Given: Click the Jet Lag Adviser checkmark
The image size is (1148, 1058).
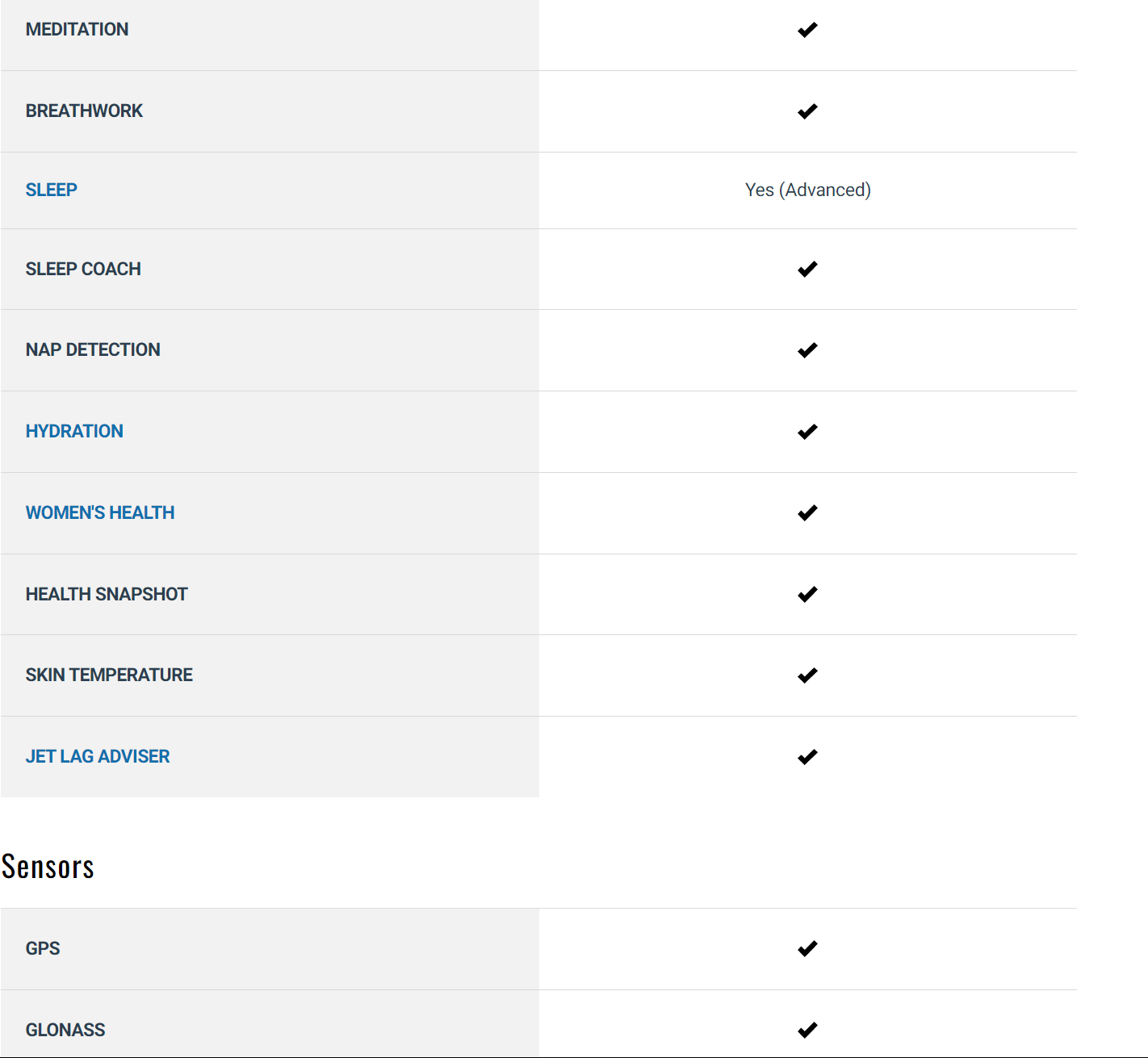Looking at the screenshot, I should tap(807, 757).
